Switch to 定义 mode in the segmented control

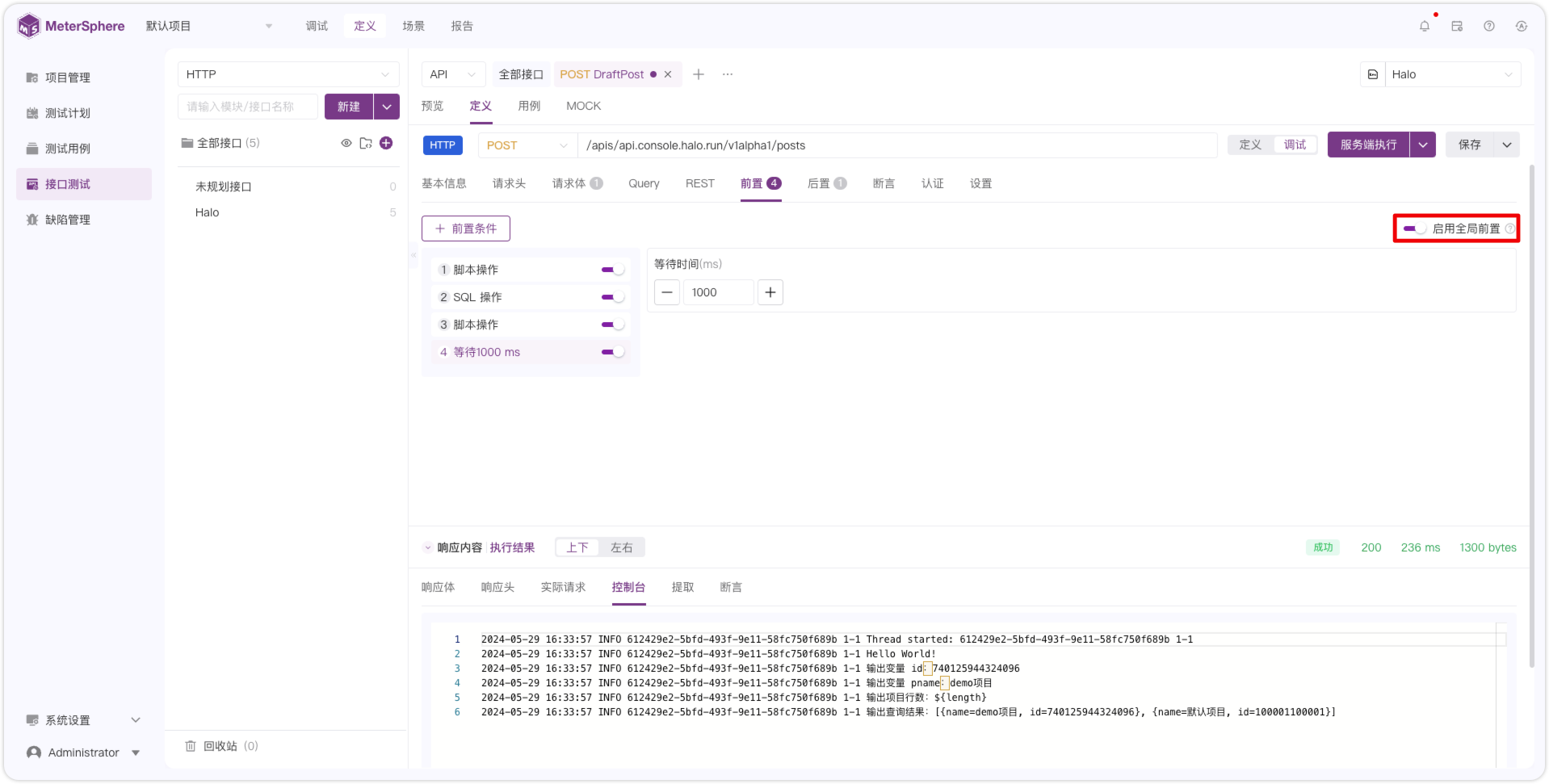click(1250, 145)
